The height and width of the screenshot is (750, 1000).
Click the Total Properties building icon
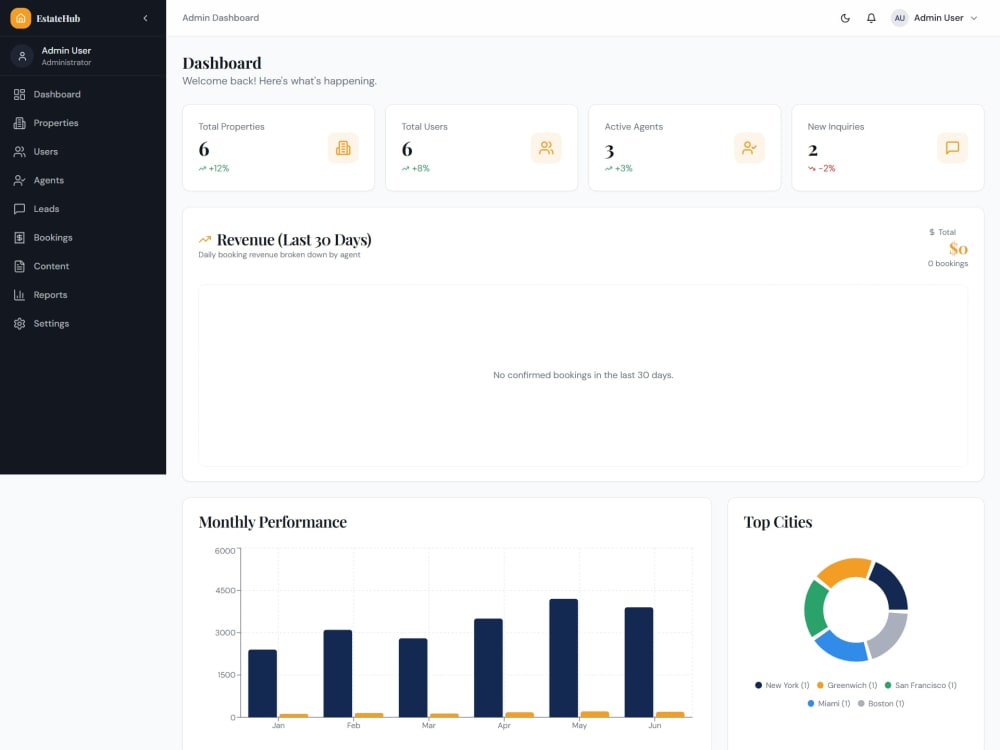(343, 148)
